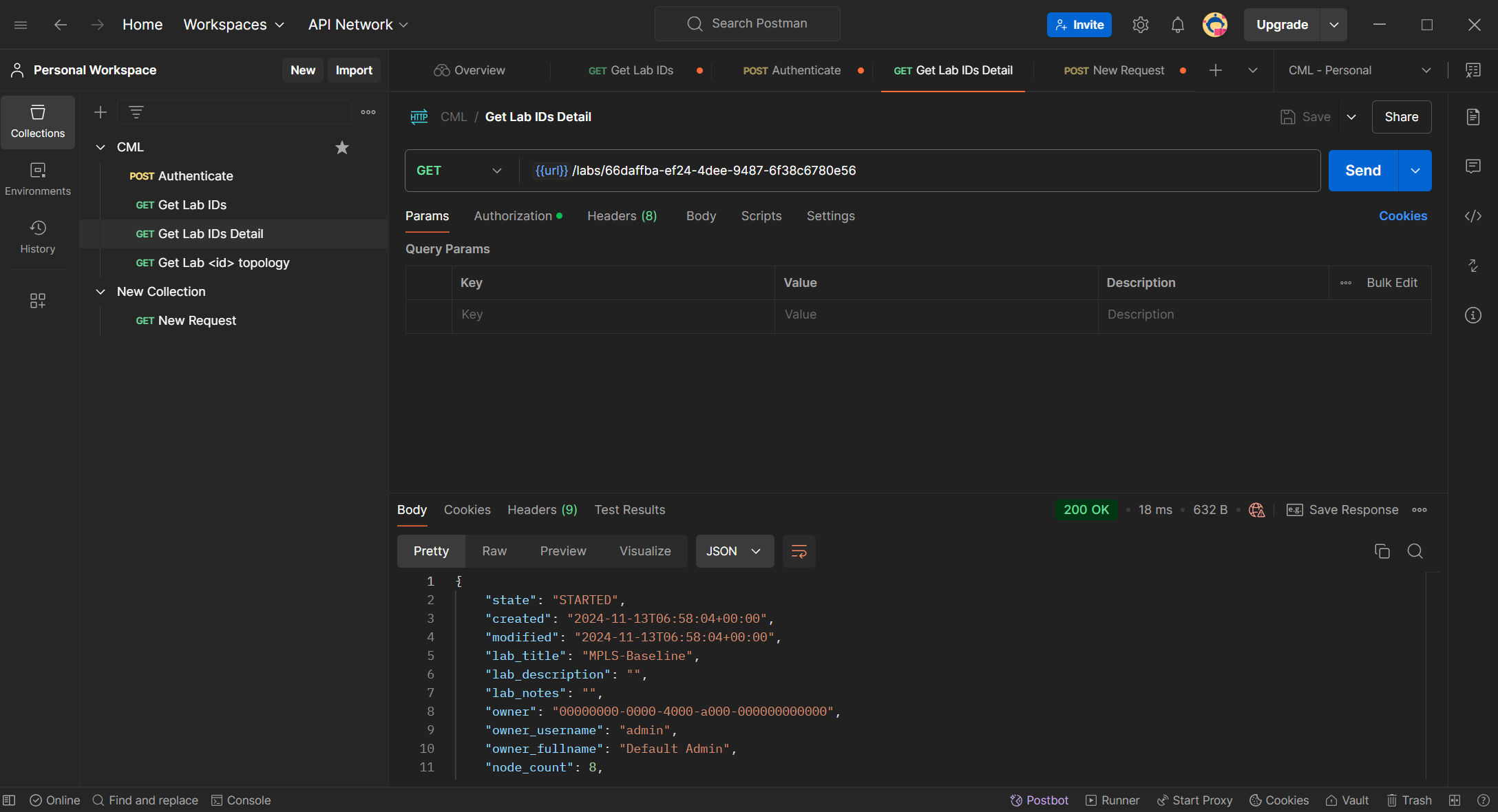
Task: Open Collections in the sidebar
Action: coord(38,122)
